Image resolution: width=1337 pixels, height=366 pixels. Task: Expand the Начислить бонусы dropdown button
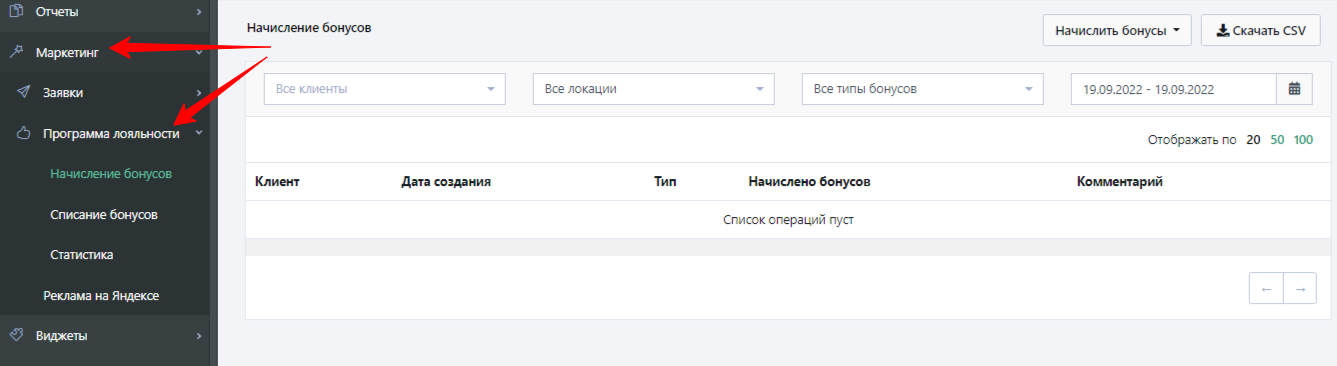(1117, 30)
